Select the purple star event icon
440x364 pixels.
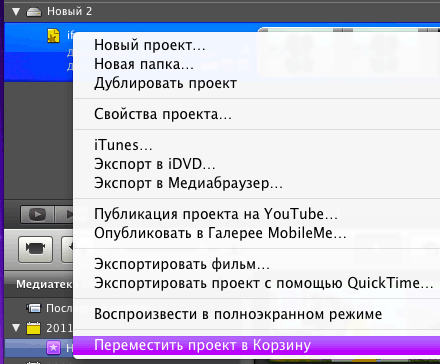(x=53, y=347)
